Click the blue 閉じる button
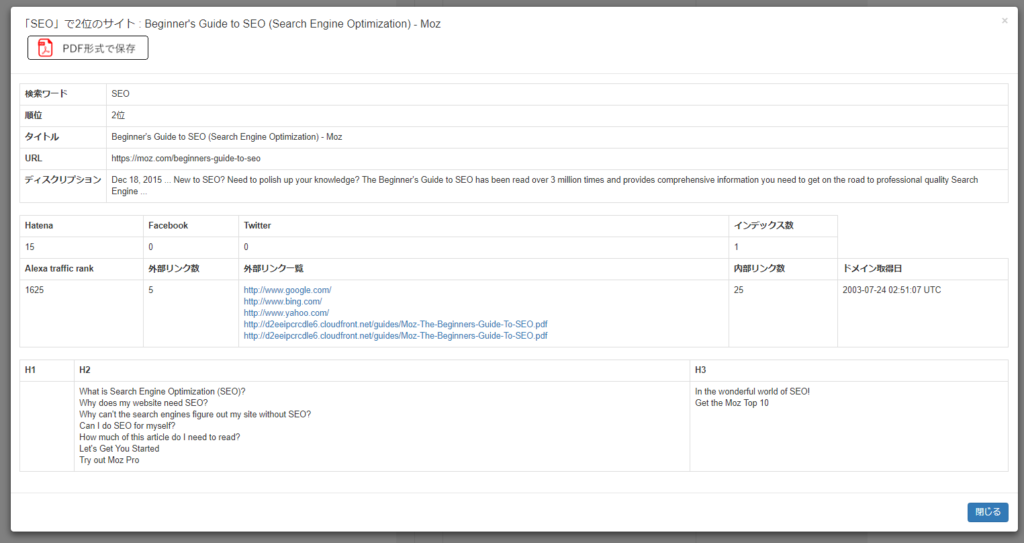The height and width of the screenshot is (543, 1024). 987,512
